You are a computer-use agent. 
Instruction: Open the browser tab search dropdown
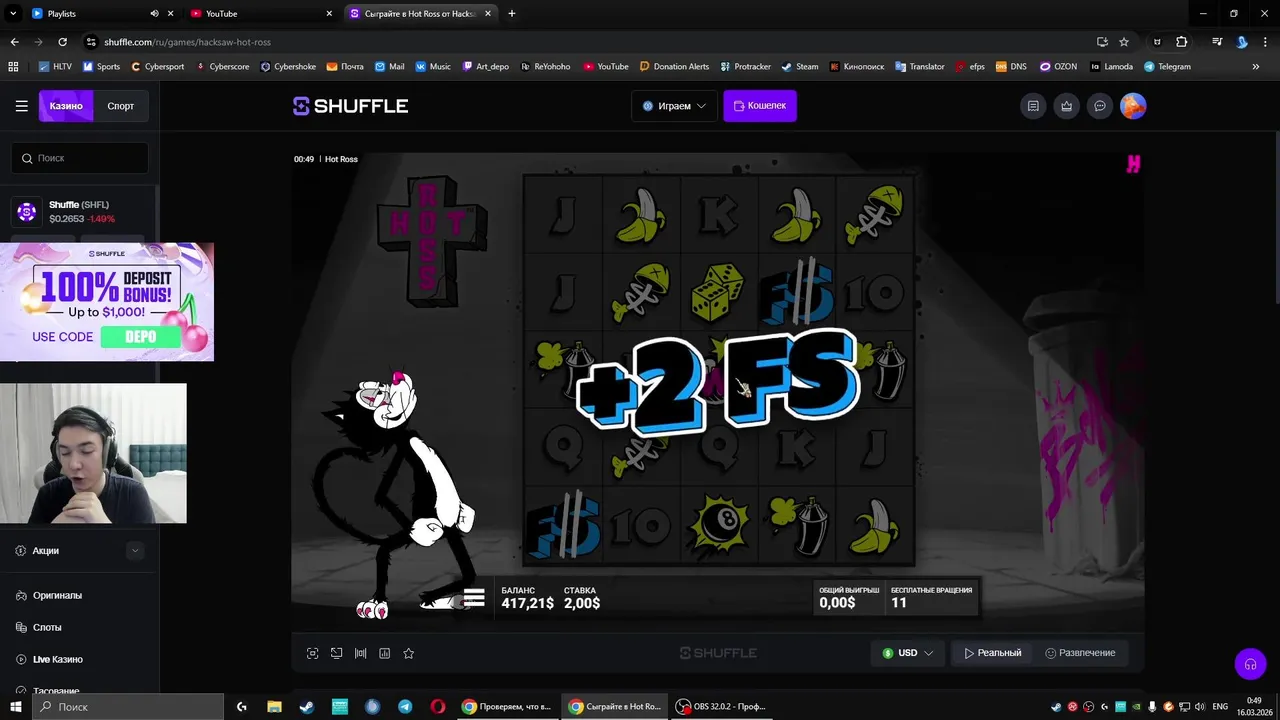(13, 14)
